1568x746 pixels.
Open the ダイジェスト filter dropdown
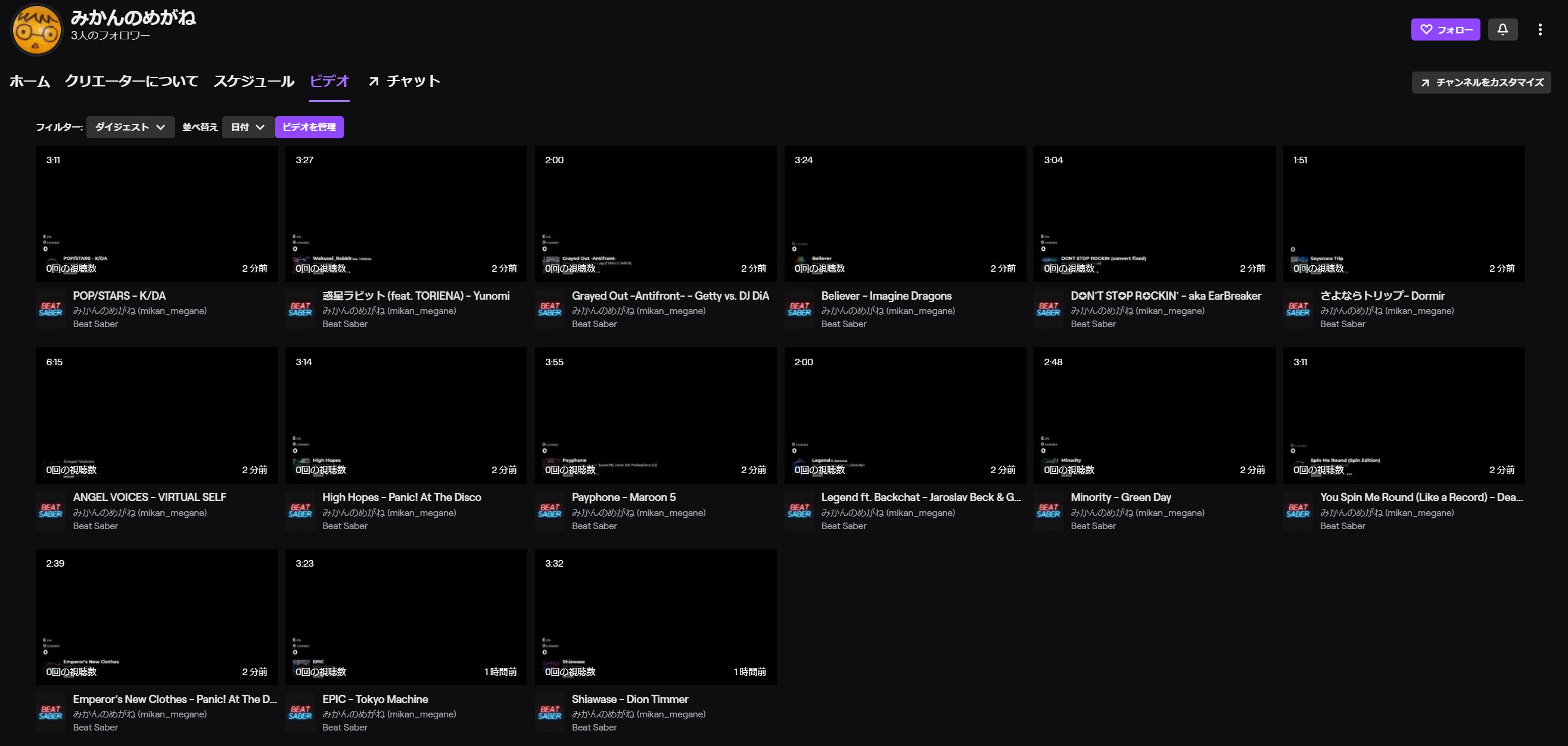click(x=130, y=128)
